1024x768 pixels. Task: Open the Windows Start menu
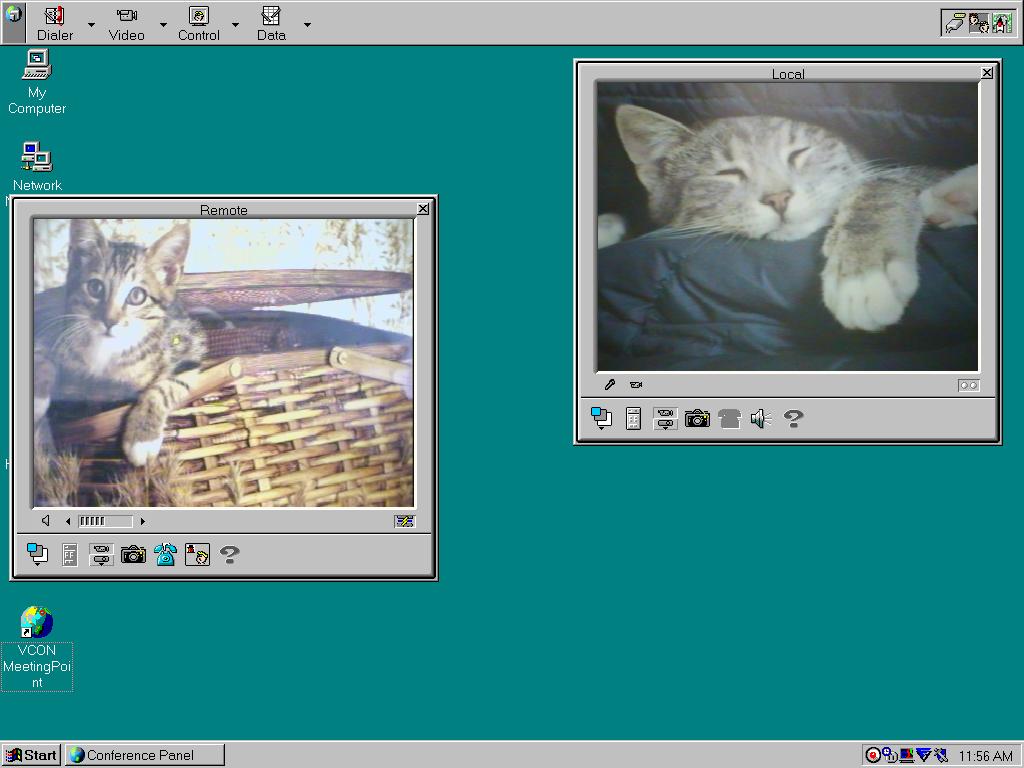31,756
